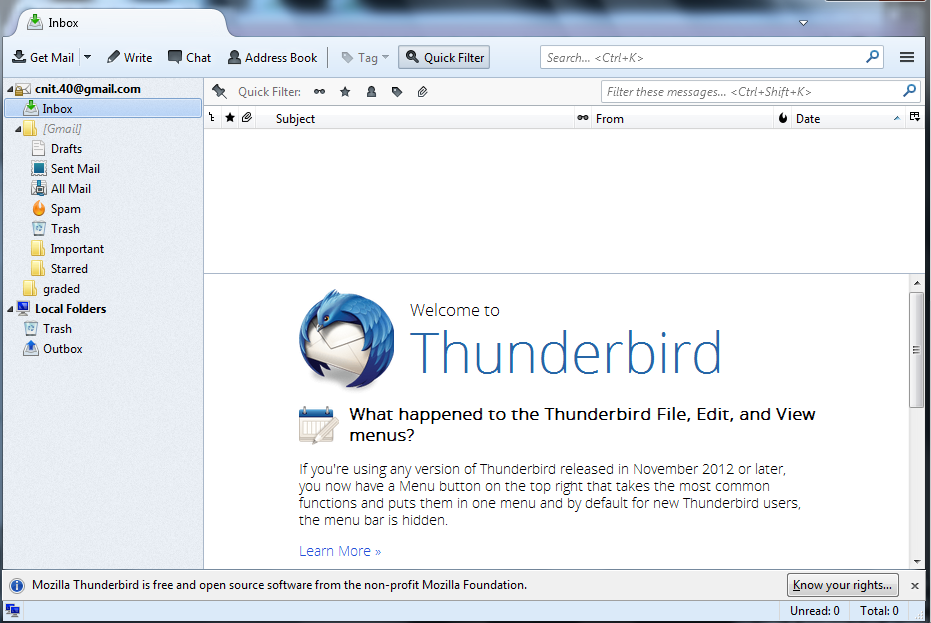Image resolution: width=931 pixels, height=623 pixels.
Task: Open the Tag dropdown
Action: pos(365,58)
